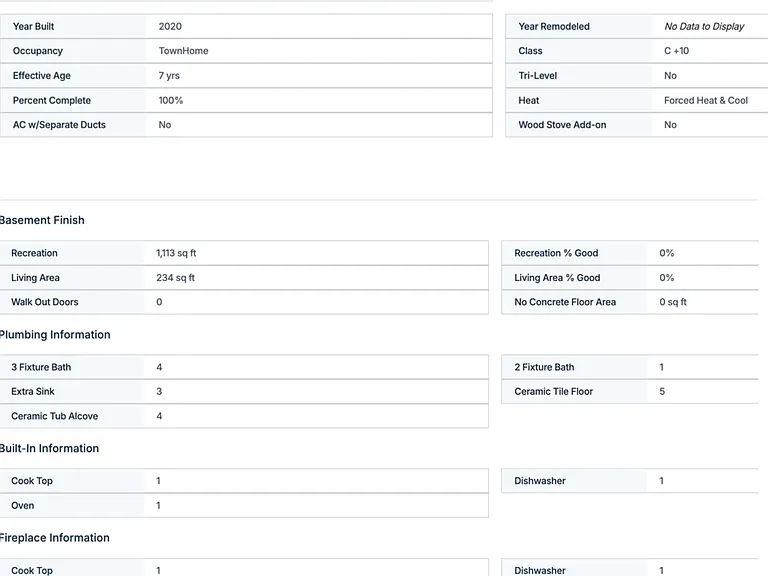This screenshot has height=576, width=768.
Task: Click the Built-In Information section heading
Action: point(49,449)
